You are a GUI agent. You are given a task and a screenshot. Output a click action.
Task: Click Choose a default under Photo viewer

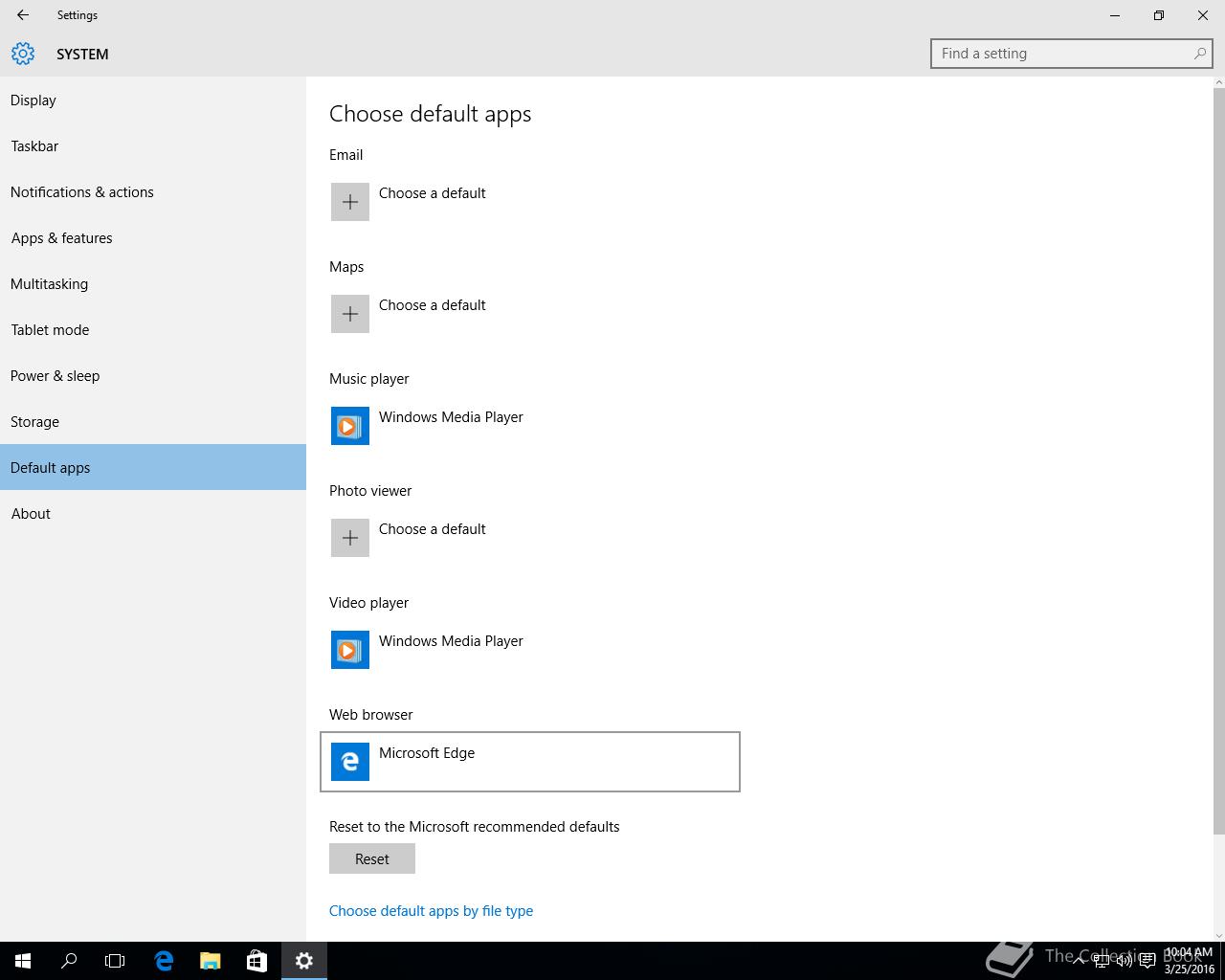tap(432, 528)
